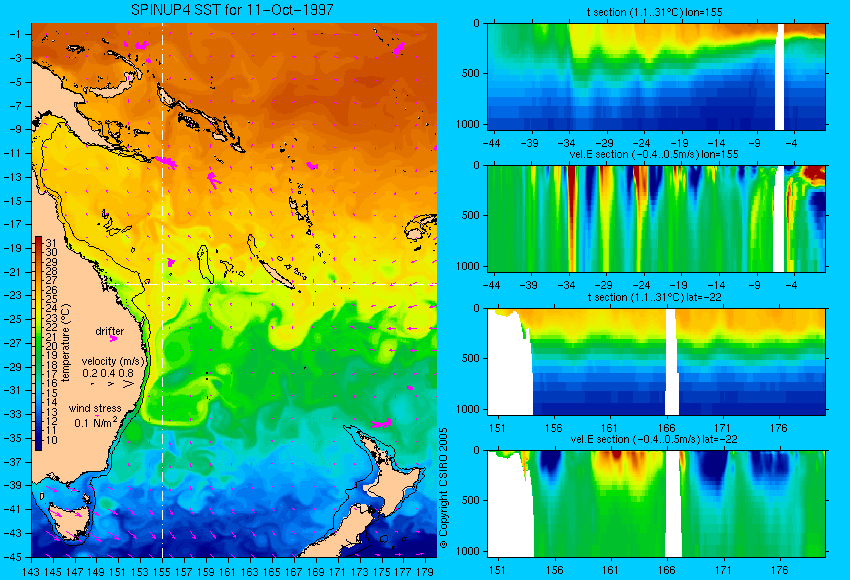
Task: Click the vertical temperature (°C) axis label
Action: (x=66, y=343)
